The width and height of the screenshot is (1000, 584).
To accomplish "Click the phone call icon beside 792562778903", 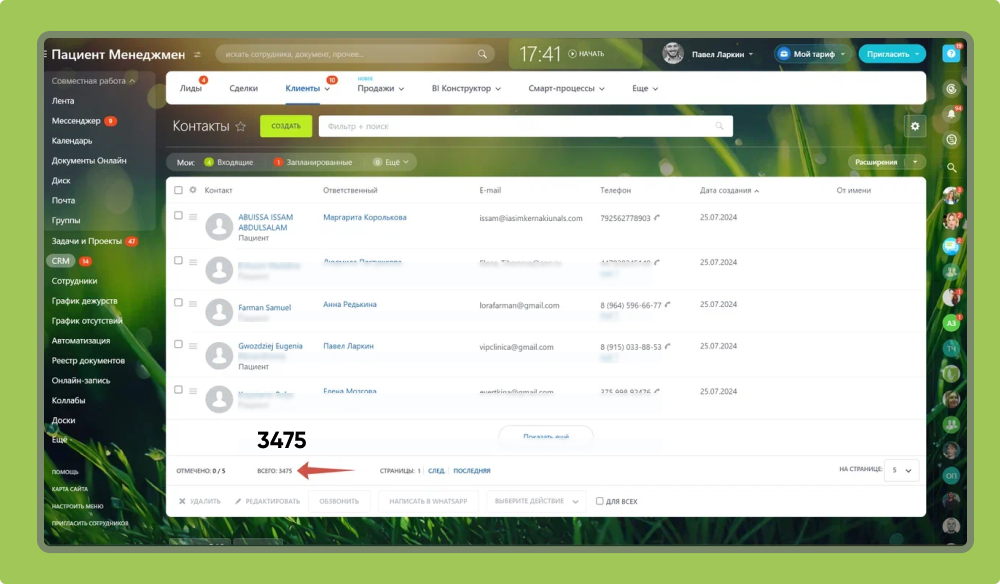I will tap(657, 218).
